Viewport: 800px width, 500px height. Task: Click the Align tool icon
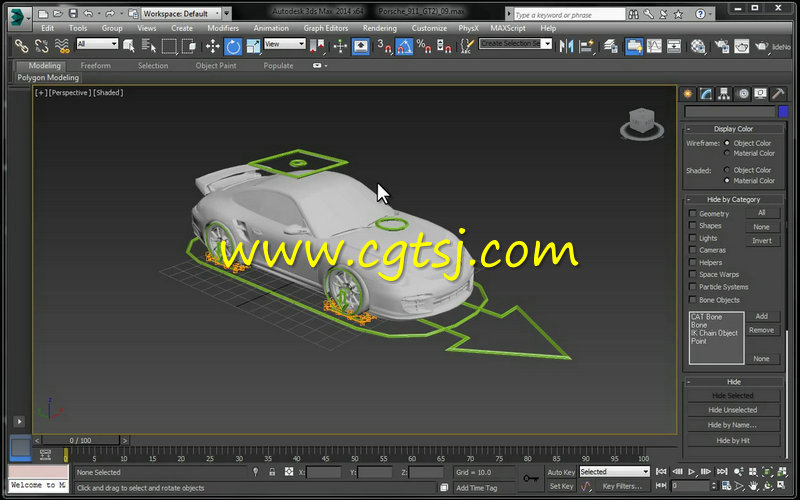[x=586, y=46]
